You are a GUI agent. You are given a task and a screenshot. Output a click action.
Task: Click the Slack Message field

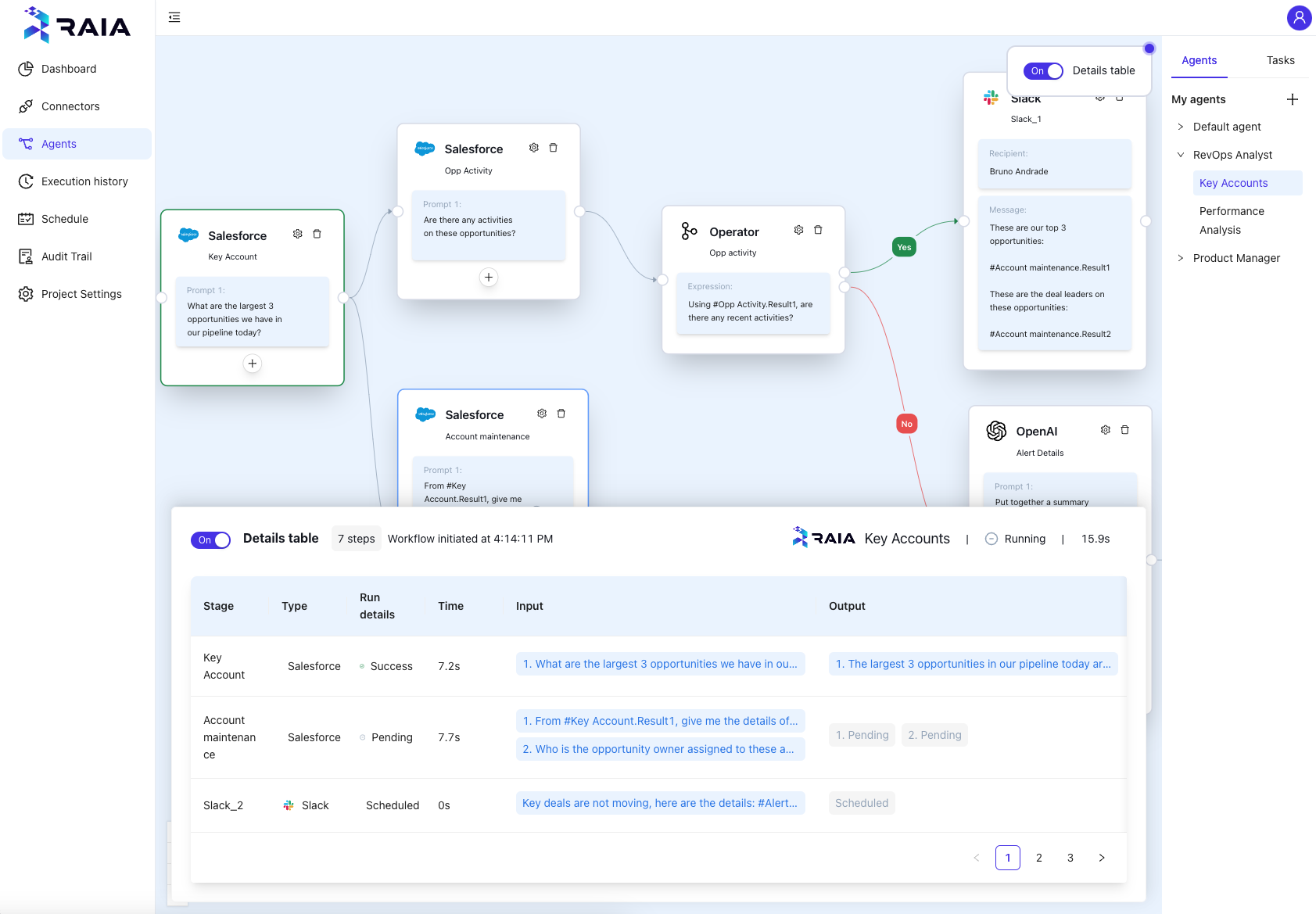coord(1055,272)
